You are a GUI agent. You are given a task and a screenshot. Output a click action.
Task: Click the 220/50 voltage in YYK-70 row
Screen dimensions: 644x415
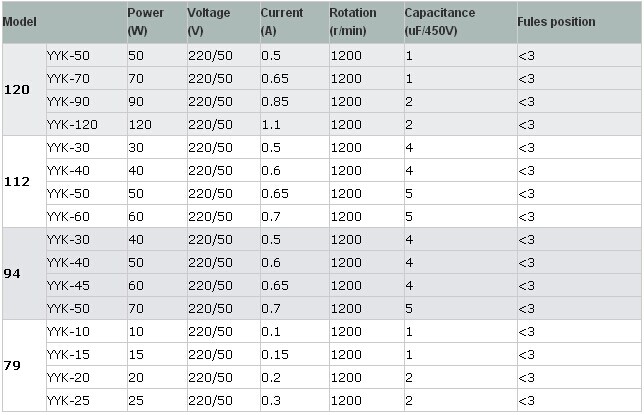(210, 78)
